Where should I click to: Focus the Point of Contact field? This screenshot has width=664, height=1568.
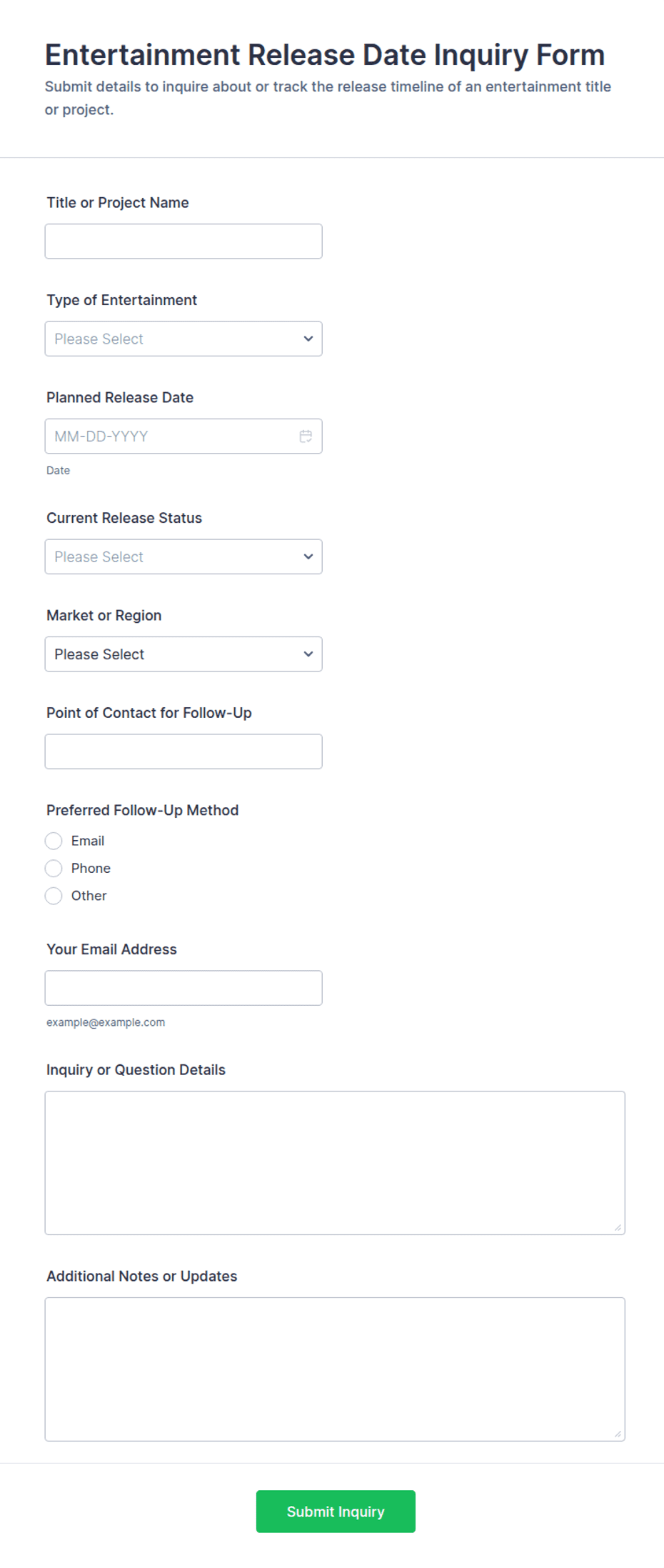pos(183,751)
